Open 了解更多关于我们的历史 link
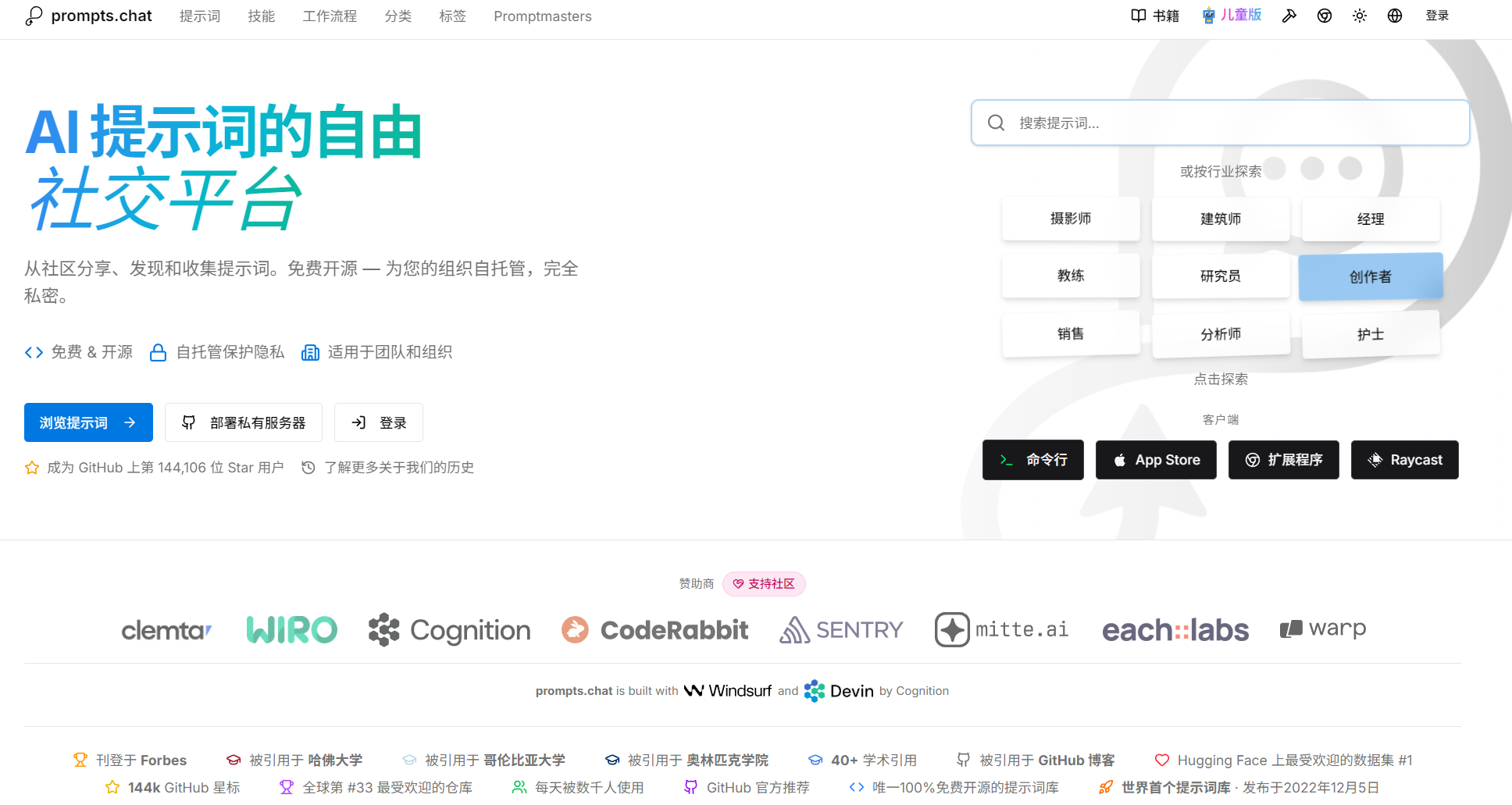The height and width of the screenshot is (805, 1512). pos(388,468)
